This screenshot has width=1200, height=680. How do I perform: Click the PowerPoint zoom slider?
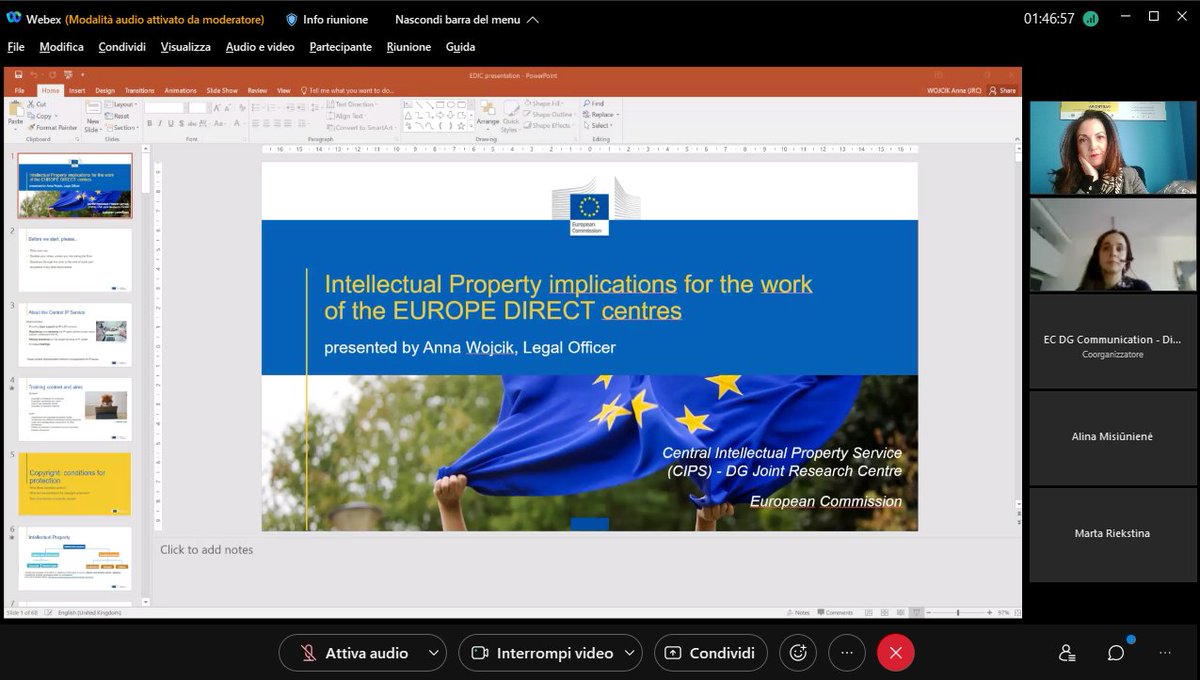[957, 612]
